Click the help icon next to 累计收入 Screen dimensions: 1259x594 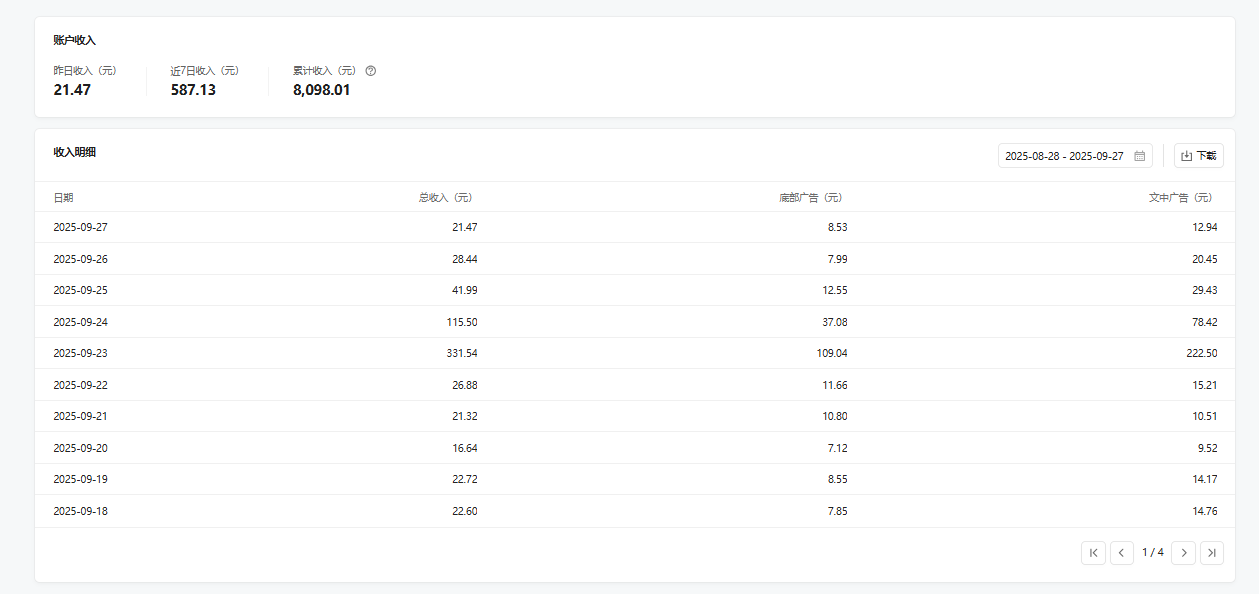tap(371, 71)
